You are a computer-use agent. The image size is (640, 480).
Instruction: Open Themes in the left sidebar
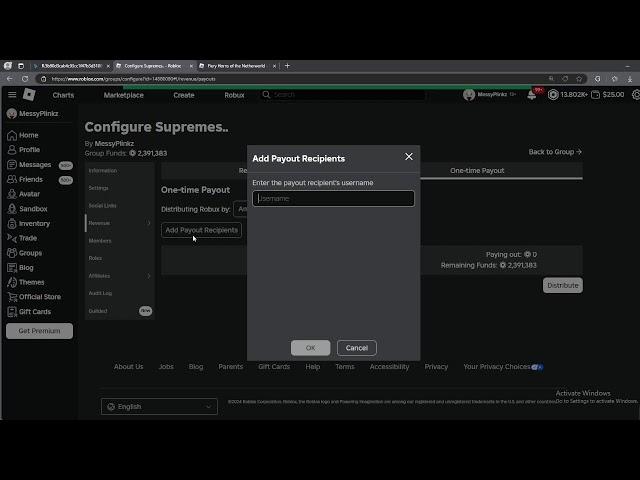click(x=26, y=282)
